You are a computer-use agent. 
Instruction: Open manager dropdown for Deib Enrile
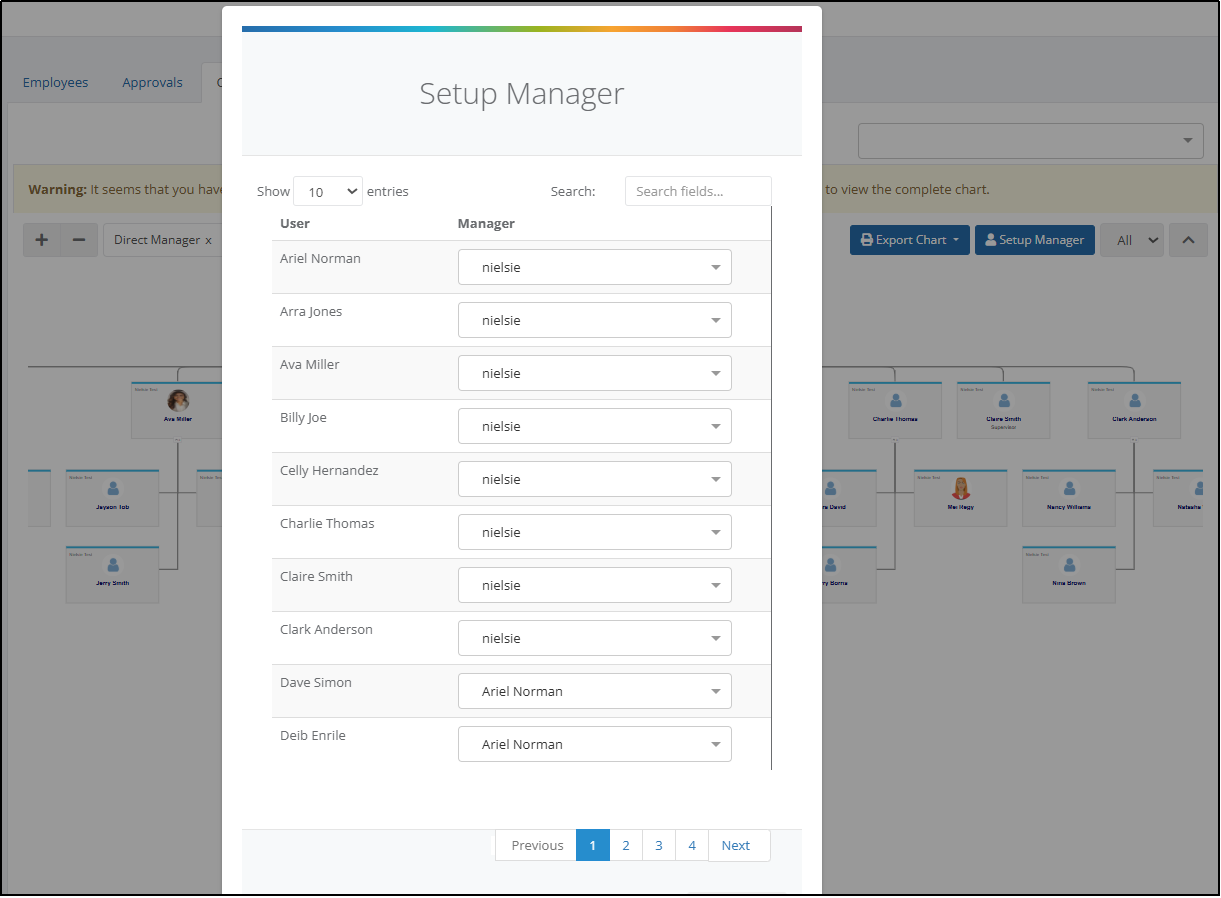click(x=595, y=744)
